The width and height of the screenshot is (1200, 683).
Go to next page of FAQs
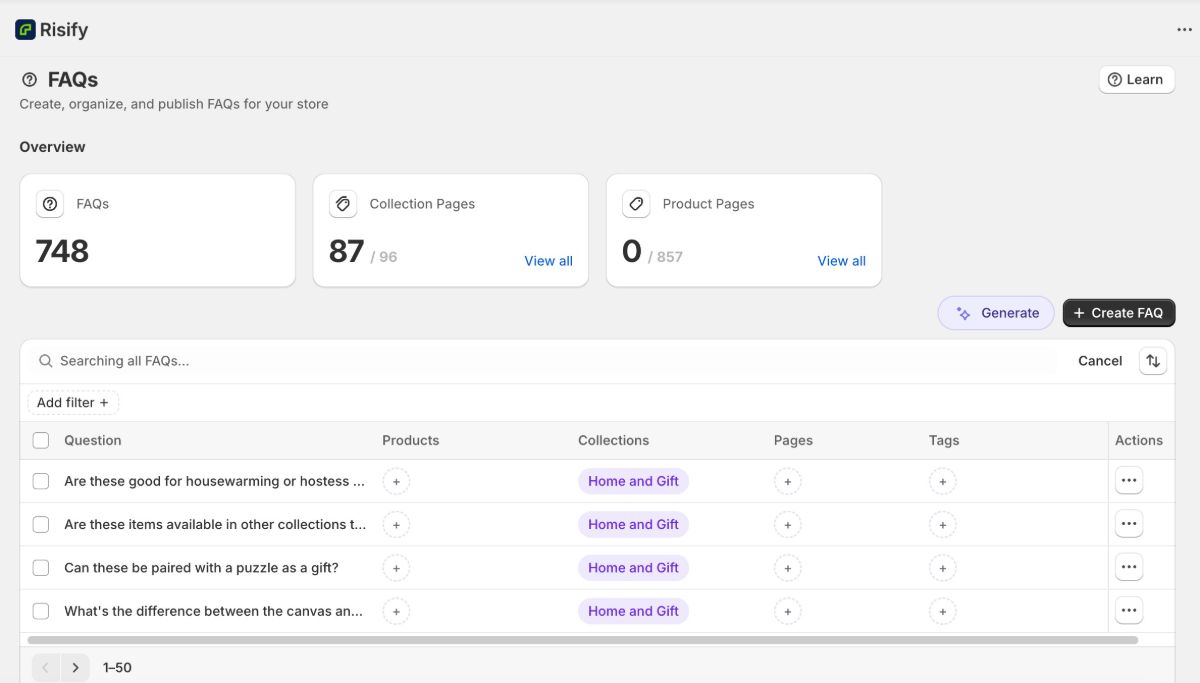pyautogui.click(x=75, y=667)
